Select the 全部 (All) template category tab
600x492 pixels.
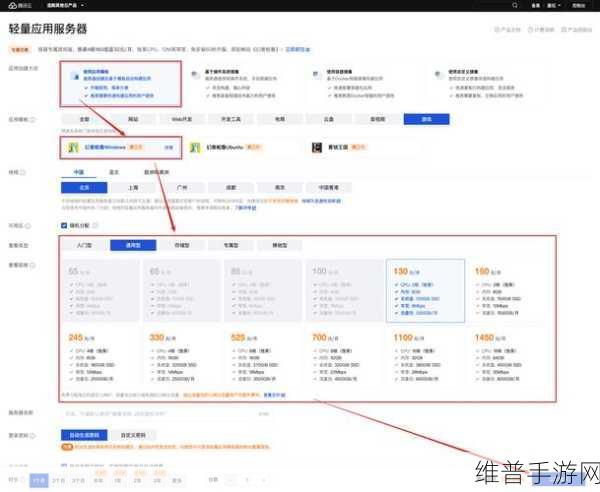tap(84, 119)
